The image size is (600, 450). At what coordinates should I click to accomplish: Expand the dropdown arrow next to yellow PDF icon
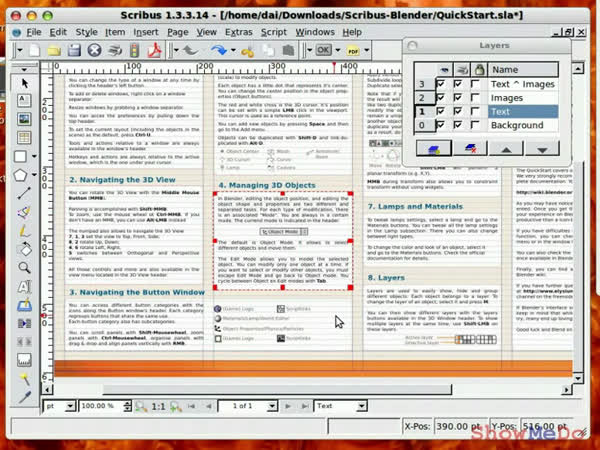coord(367,50)
